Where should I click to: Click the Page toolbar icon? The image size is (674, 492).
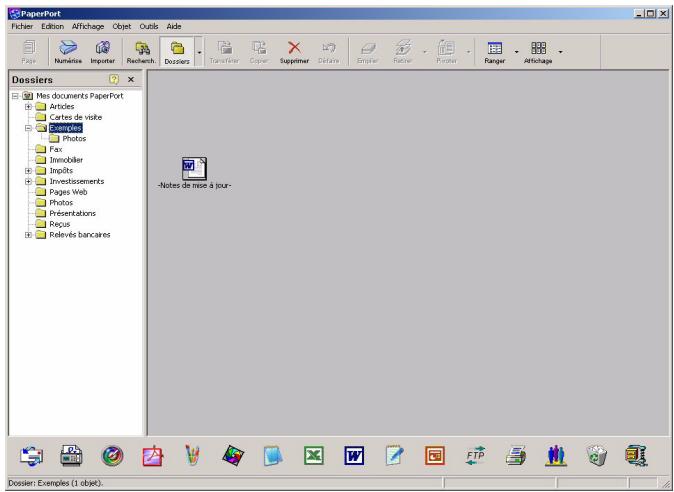pyautogui.click(x=29, y=52)
